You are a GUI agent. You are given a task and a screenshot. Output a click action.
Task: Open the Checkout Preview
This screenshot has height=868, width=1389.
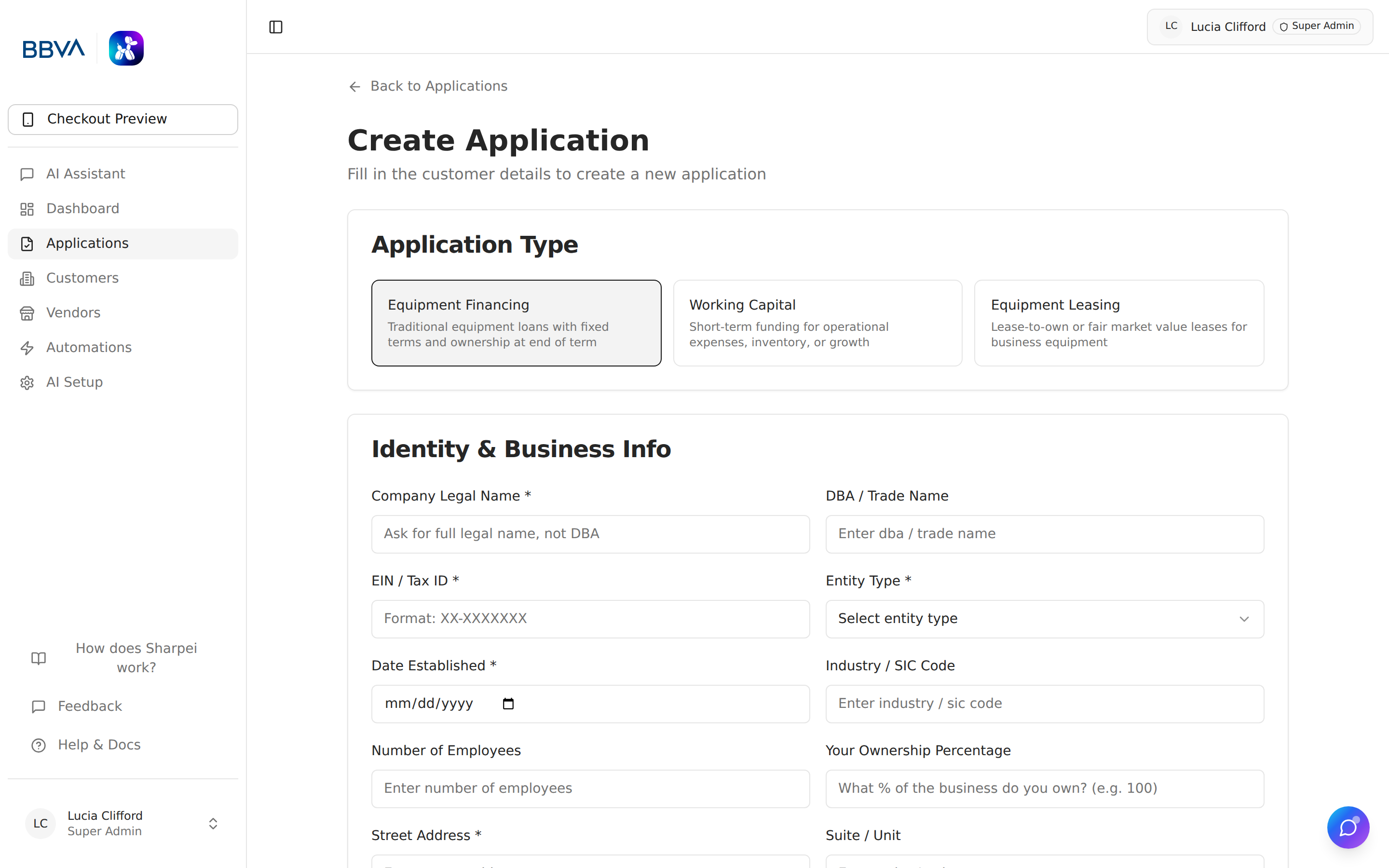click(x=122, y=119)
